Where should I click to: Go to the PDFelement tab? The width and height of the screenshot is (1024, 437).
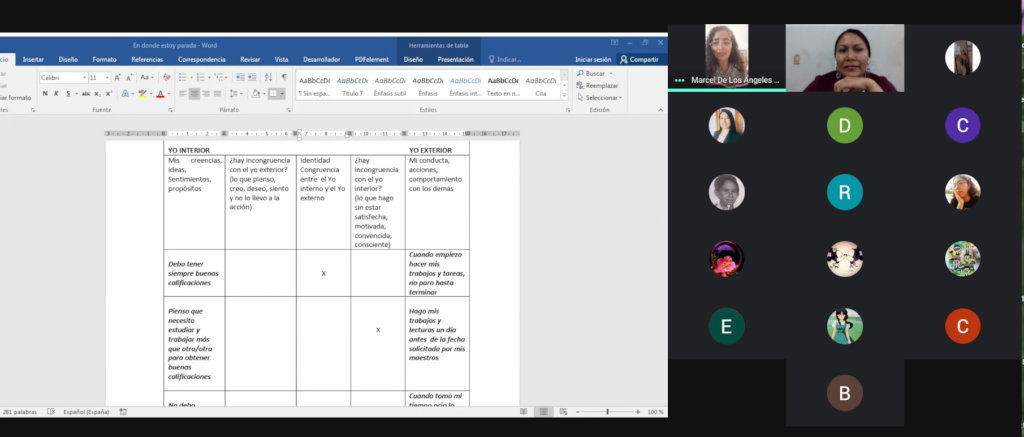372,59
